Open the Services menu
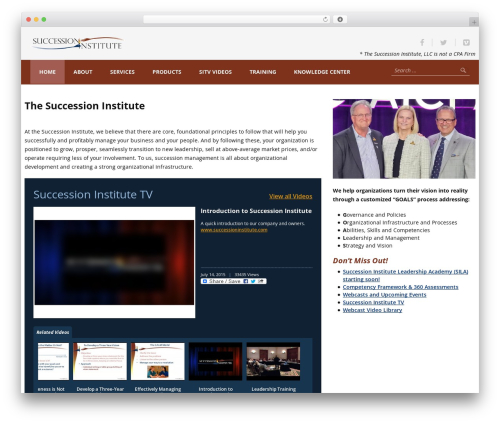This screenshot has height=423, width=500. pos(122,72)
